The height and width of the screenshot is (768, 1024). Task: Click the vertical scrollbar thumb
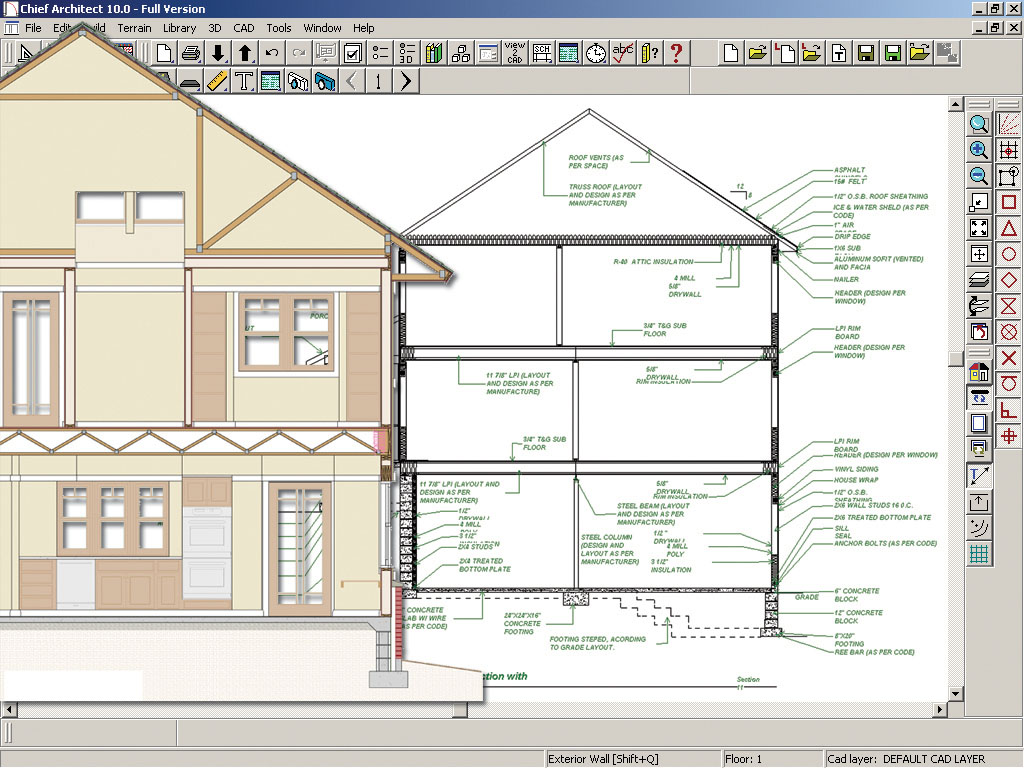[955, 359]
